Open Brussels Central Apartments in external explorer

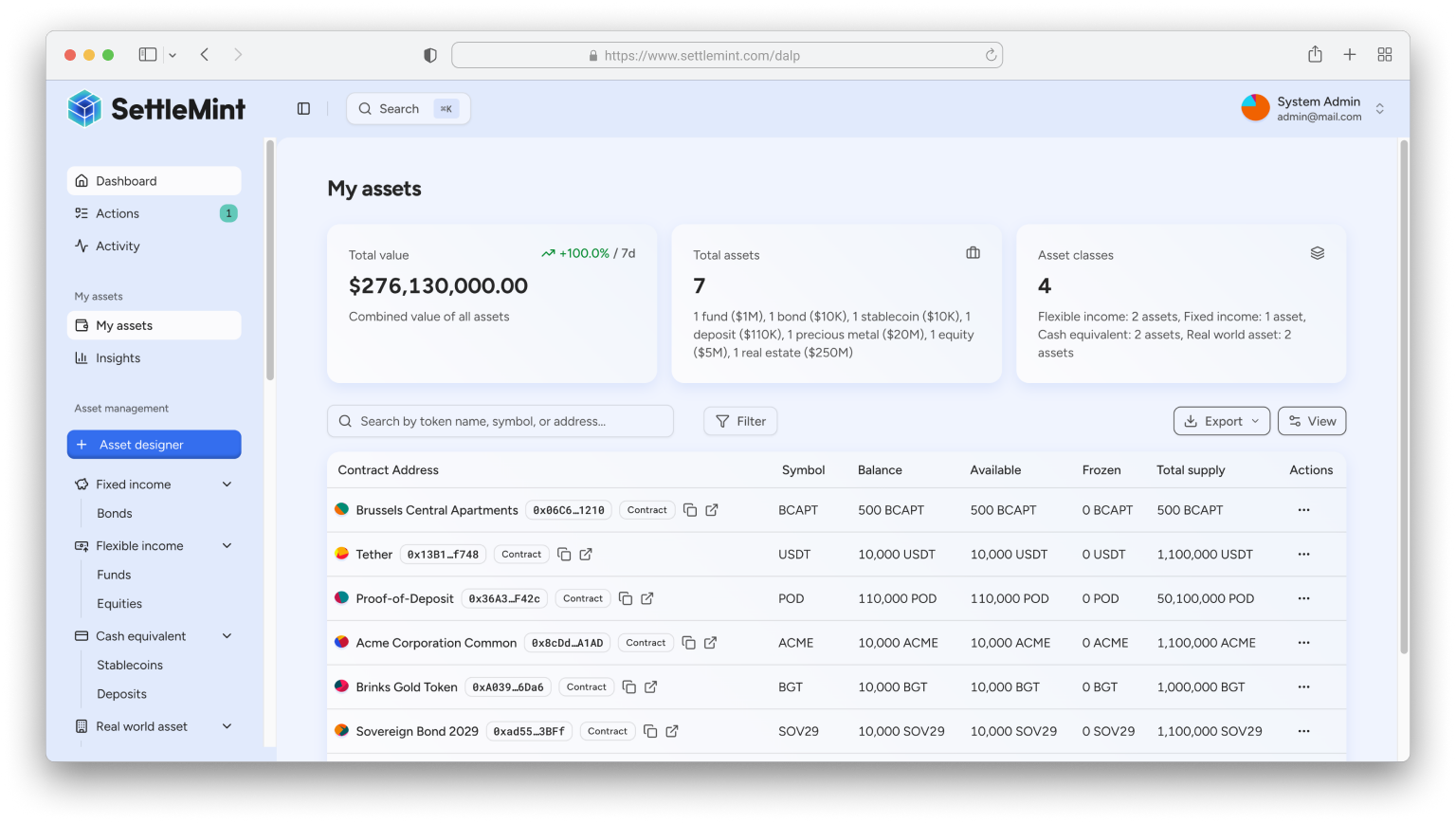[x=712, y=510]
